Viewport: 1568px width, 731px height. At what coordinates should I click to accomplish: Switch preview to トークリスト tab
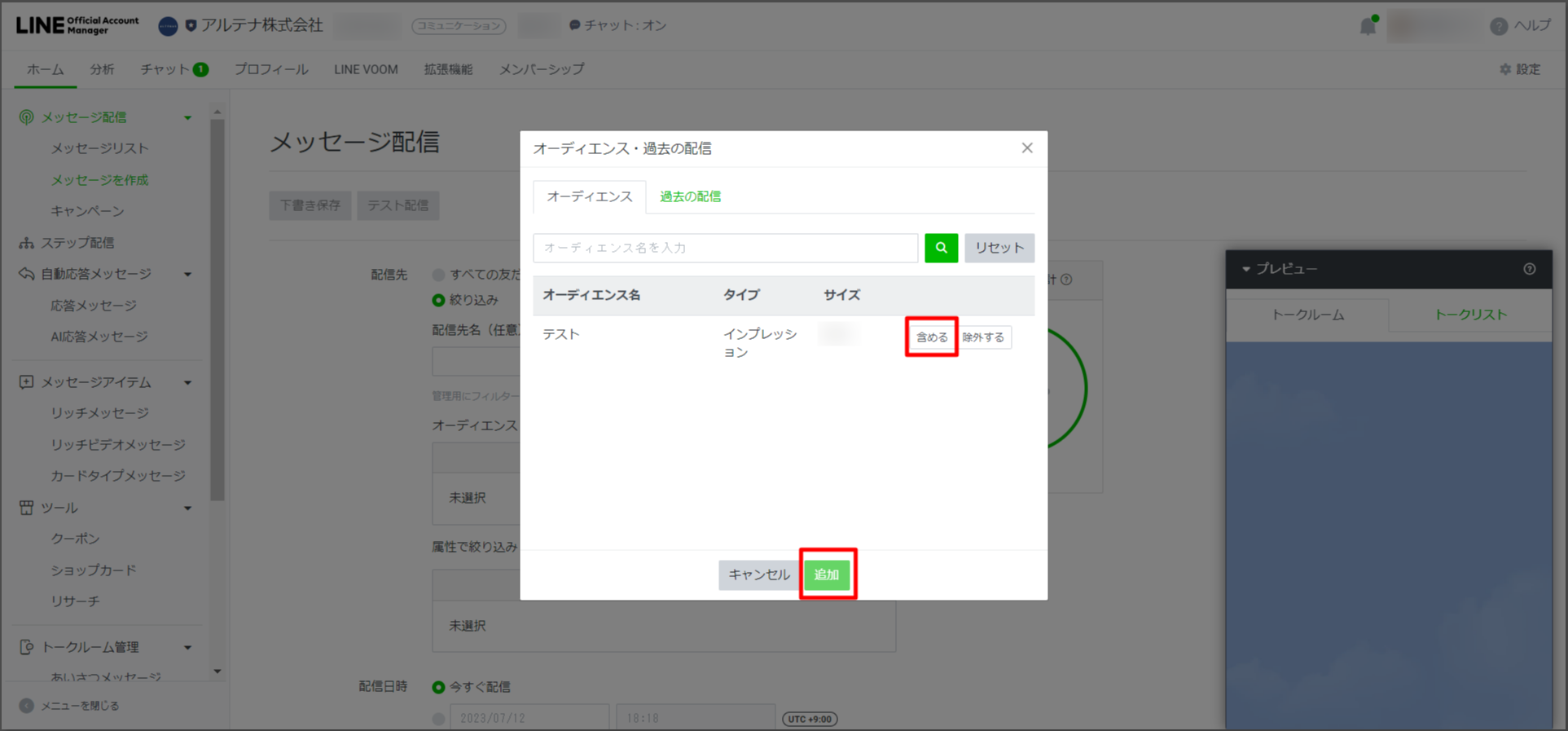click(1470, 315)
